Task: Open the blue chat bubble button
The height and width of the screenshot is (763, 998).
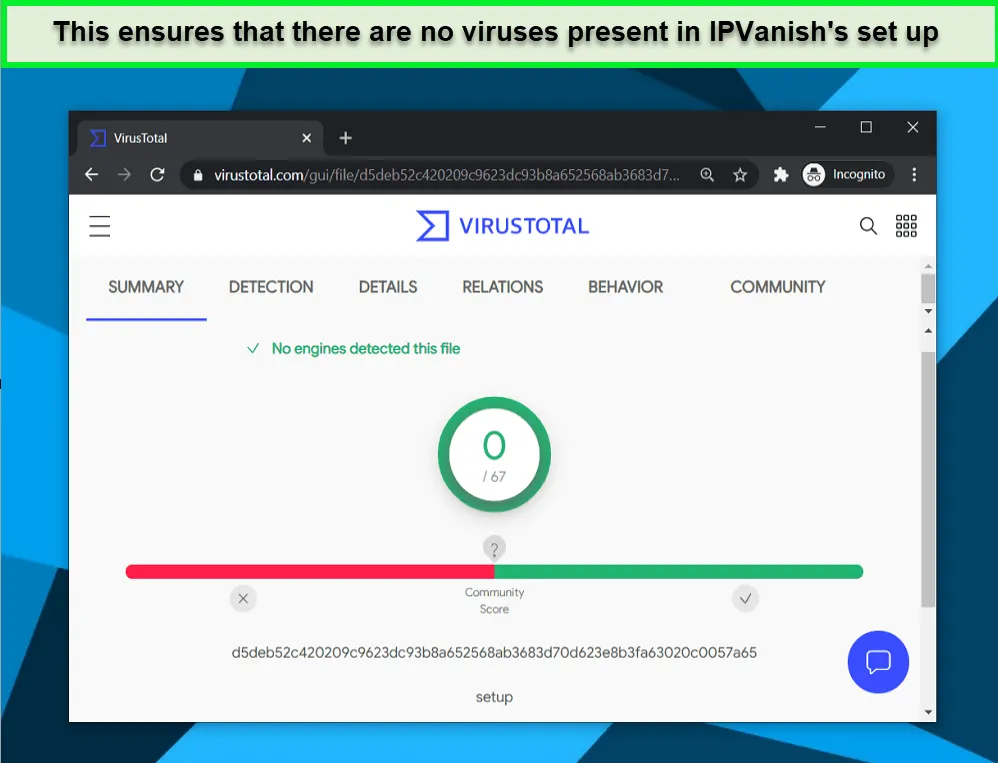Action: pyautogui.click(x=878, y=662)
